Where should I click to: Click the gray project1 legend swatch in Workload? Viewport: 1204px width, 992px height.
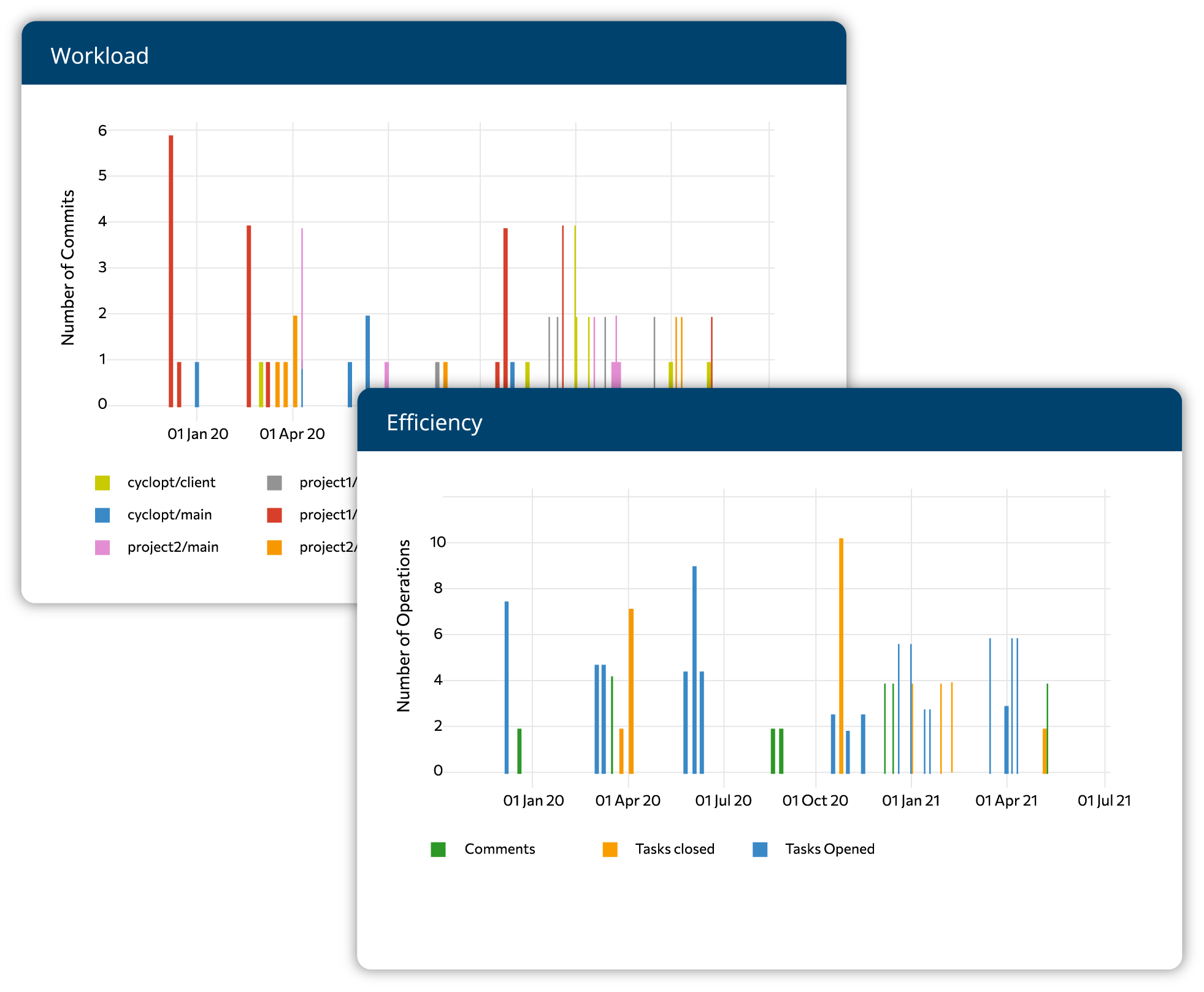pos(274,483)
